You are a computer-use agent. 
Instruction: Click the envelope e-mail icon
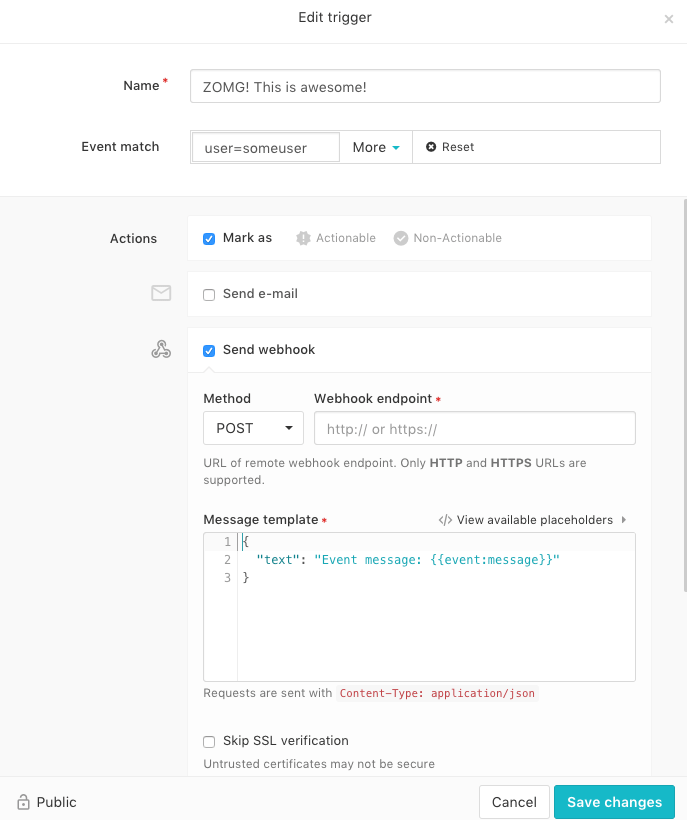tap(161, 293)
